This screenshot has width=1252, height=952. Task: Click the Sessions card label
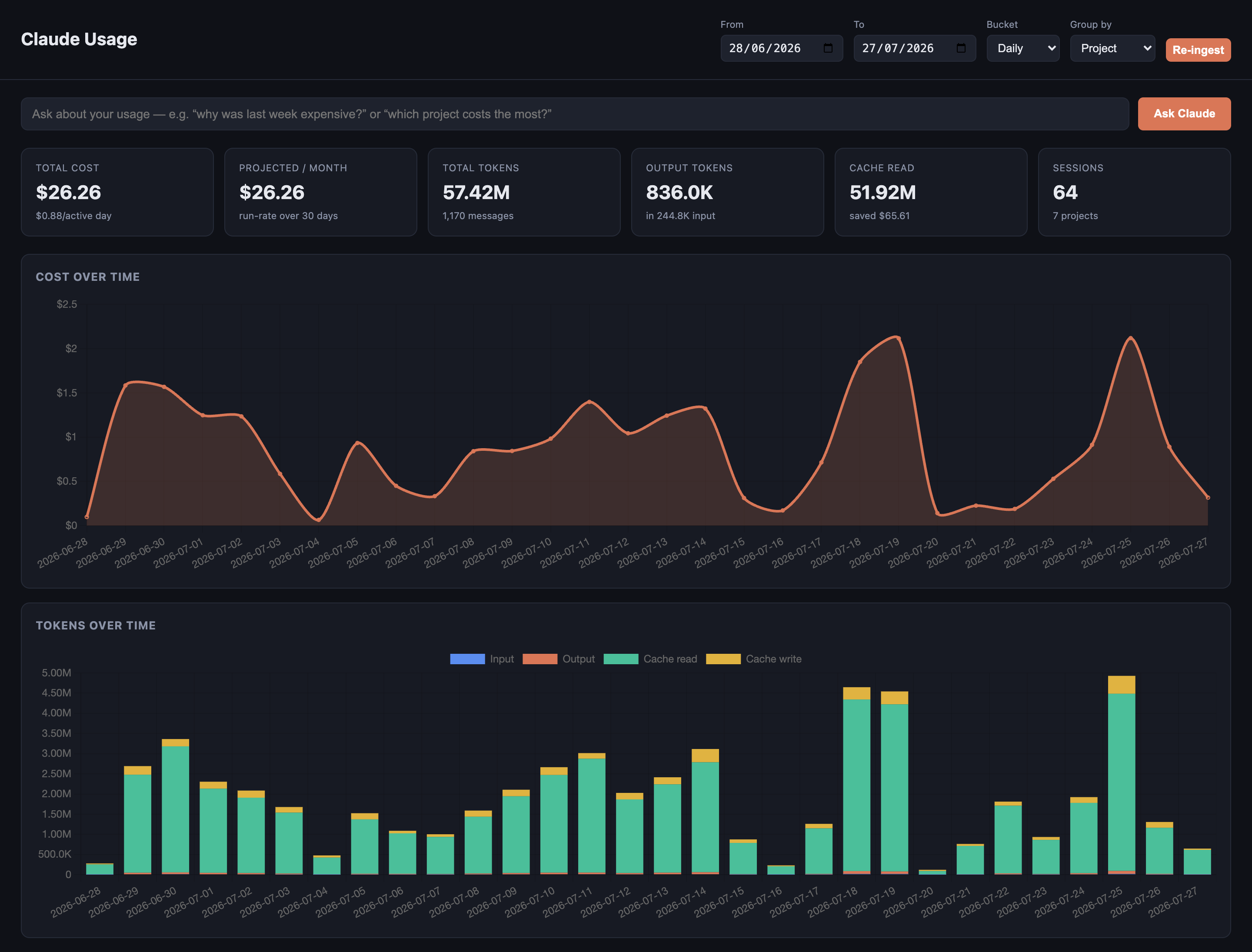pos(1078,168)
